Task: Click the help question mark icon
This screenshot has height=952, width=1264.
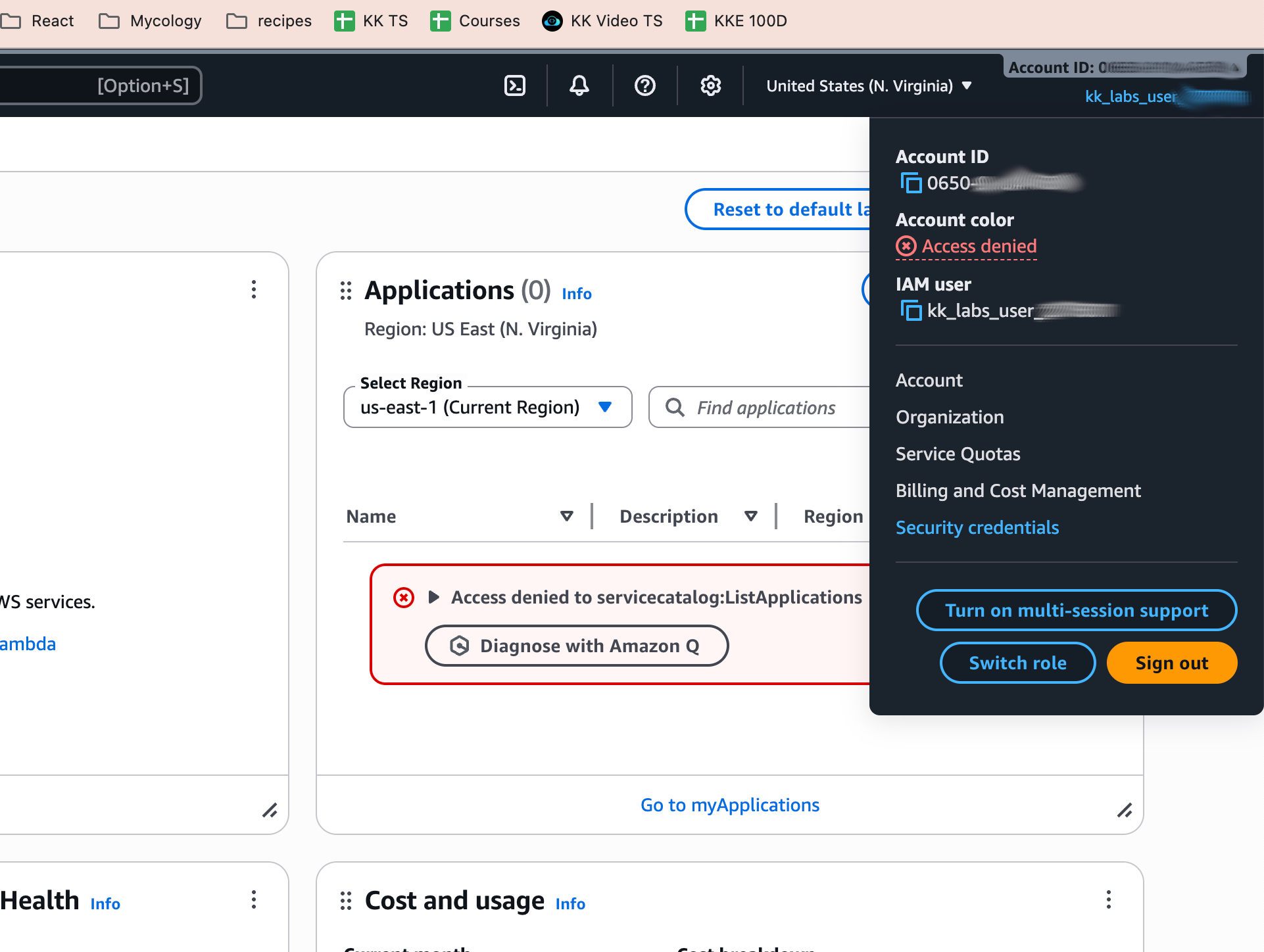Action: pyautogui.click(x=644, y=85)
